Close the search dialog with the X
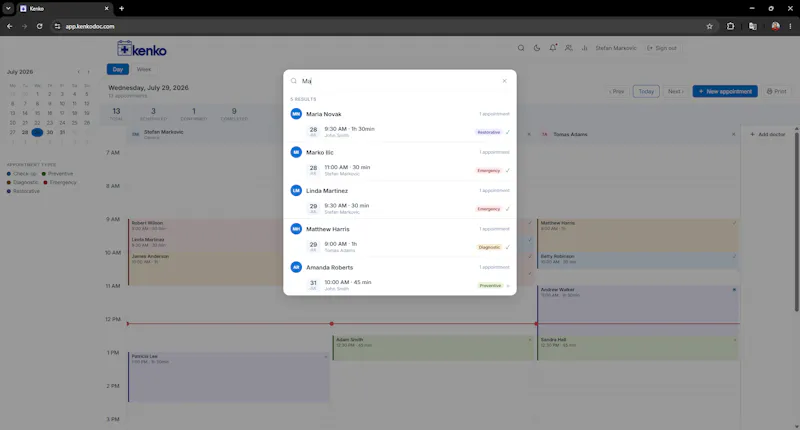 (x=505, y=81)
